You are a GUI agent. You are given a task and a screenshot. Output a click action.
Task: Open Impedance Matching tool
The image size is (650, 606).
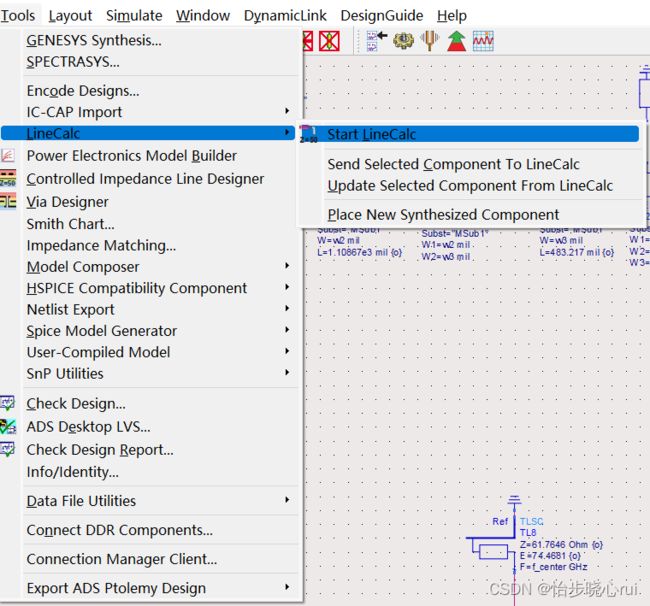[101, 246]
